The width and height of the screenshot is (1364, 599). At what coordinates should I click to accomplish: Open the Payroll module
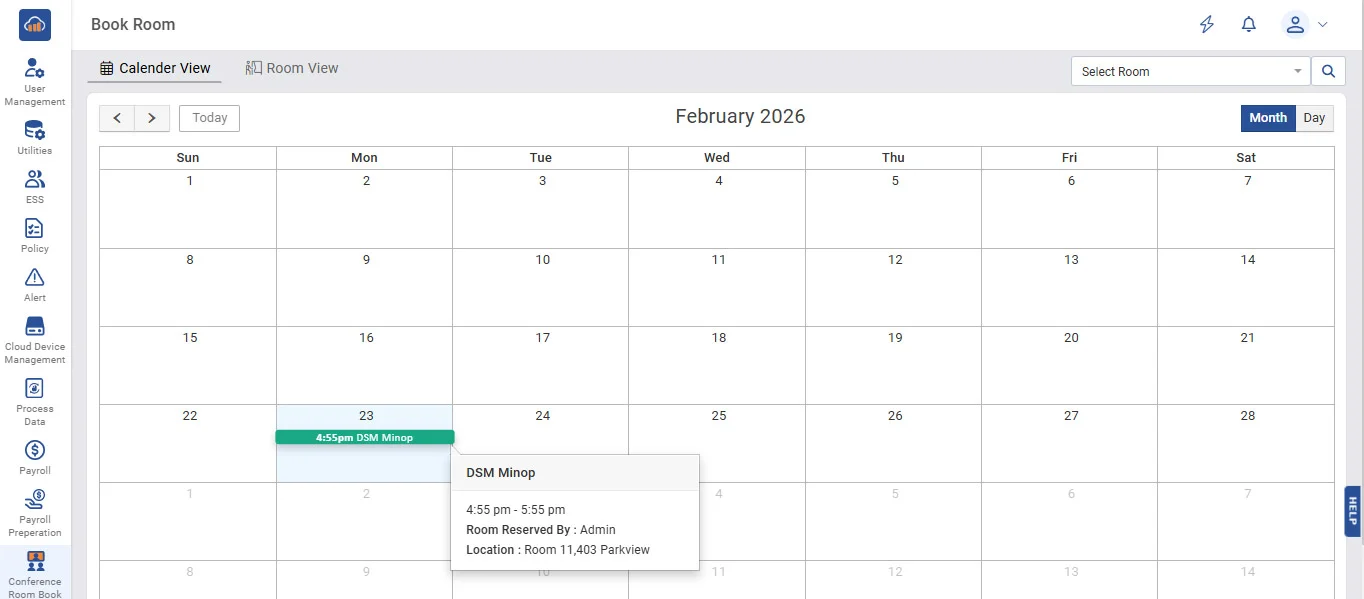click(35, 457)
